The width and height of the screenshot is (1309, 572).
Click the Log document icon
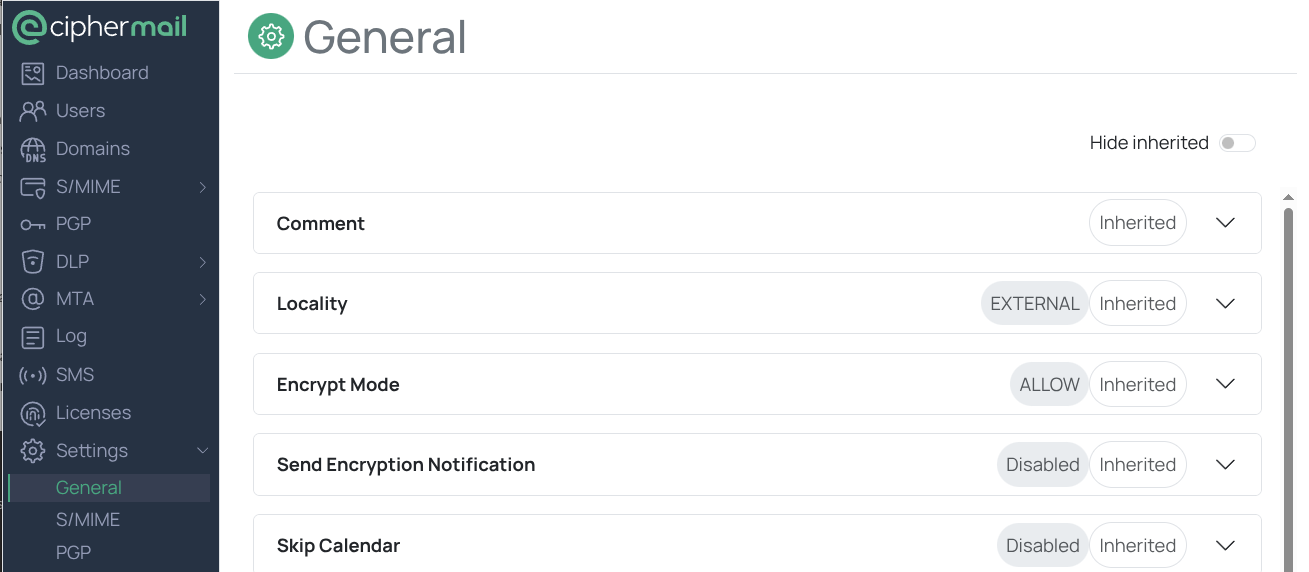point(33,337)
